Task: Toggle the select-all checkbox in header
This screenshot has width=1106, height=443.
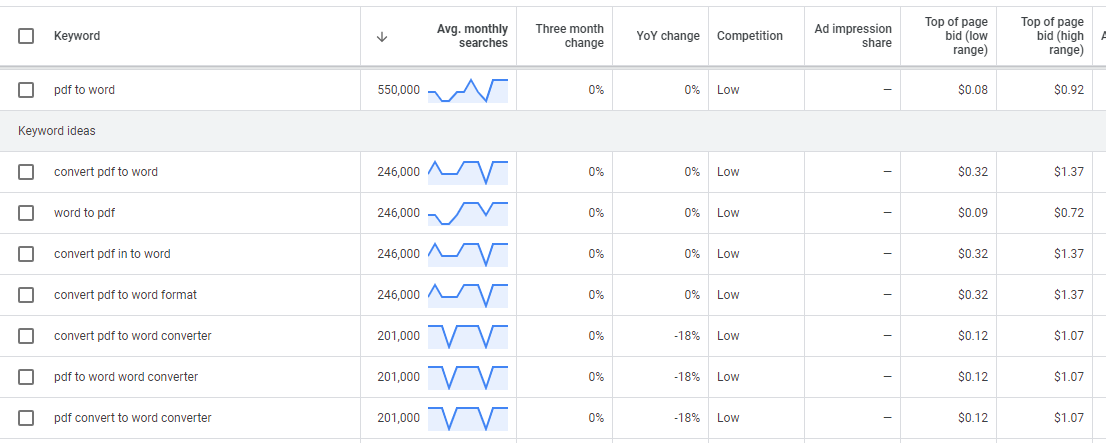Action: pyautogui.click(x=27, y=36)
